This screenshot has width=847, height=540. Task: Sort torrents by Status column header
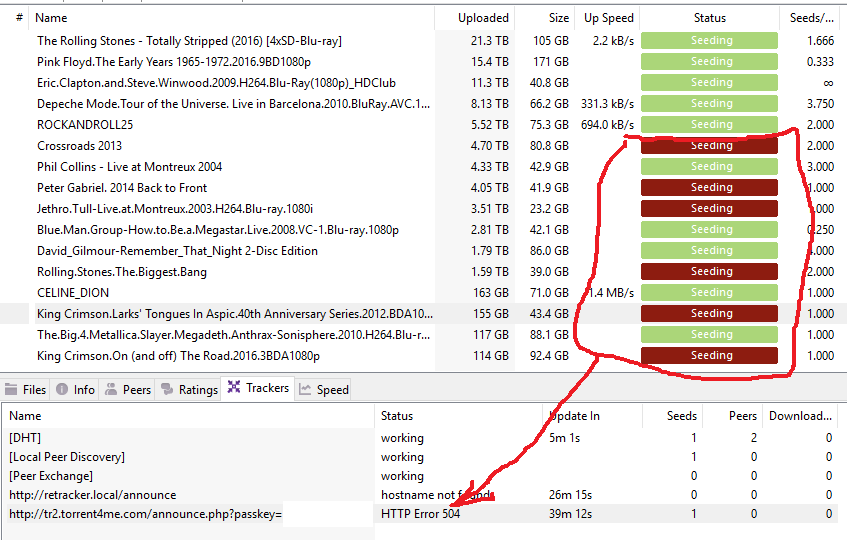pos(709,18)
